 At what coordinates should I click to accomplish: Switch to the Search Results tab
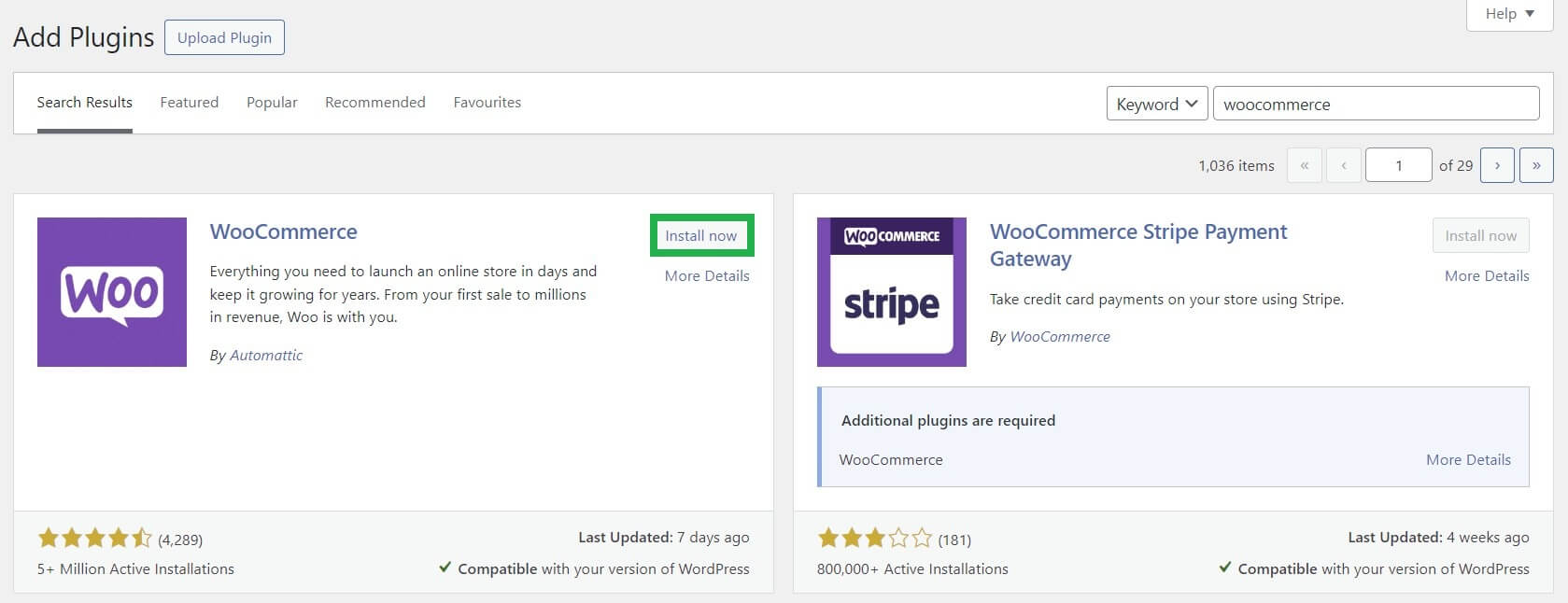[85, 103]
